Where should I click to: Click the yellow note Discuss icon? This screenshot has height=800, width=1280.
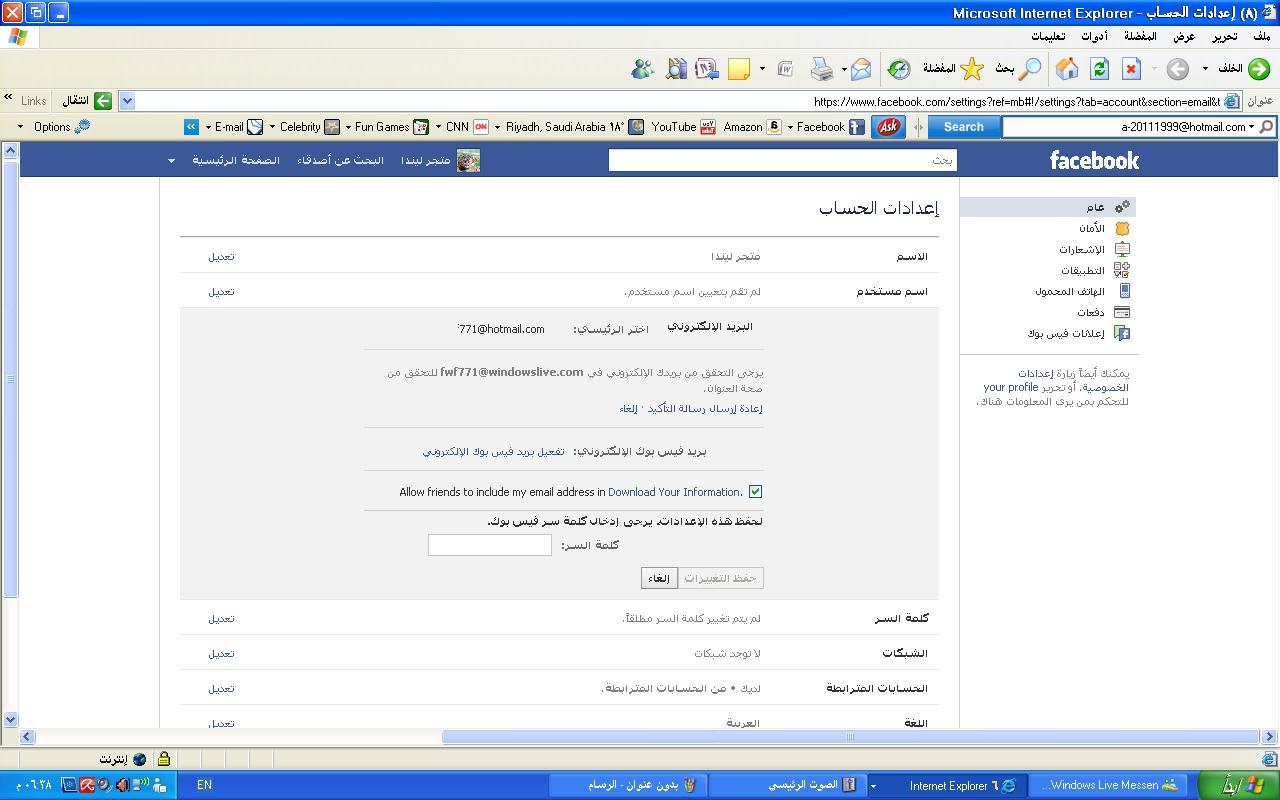[739, 69]
